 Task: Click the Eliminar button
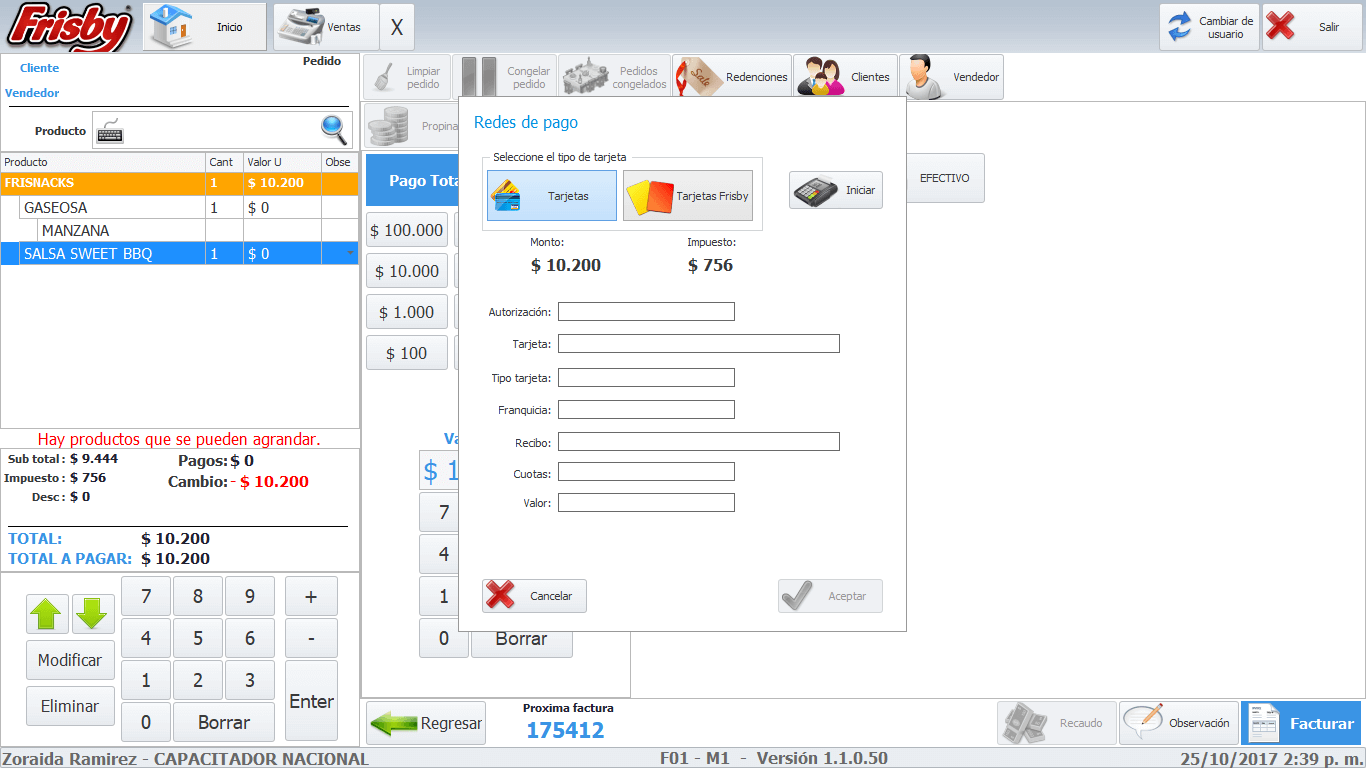pyautogui.click(x=70, y=706)
